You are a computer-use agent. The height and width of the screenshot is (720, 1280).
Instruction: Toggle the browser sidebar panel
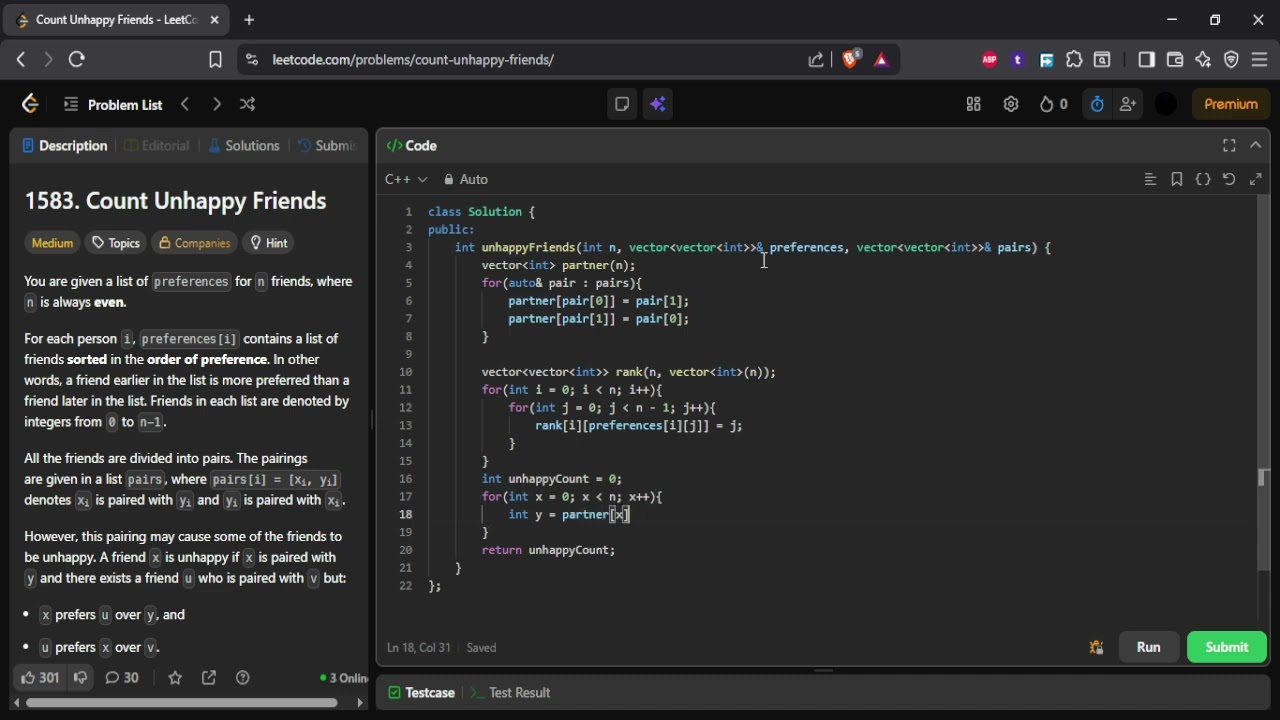point(1147,60)
